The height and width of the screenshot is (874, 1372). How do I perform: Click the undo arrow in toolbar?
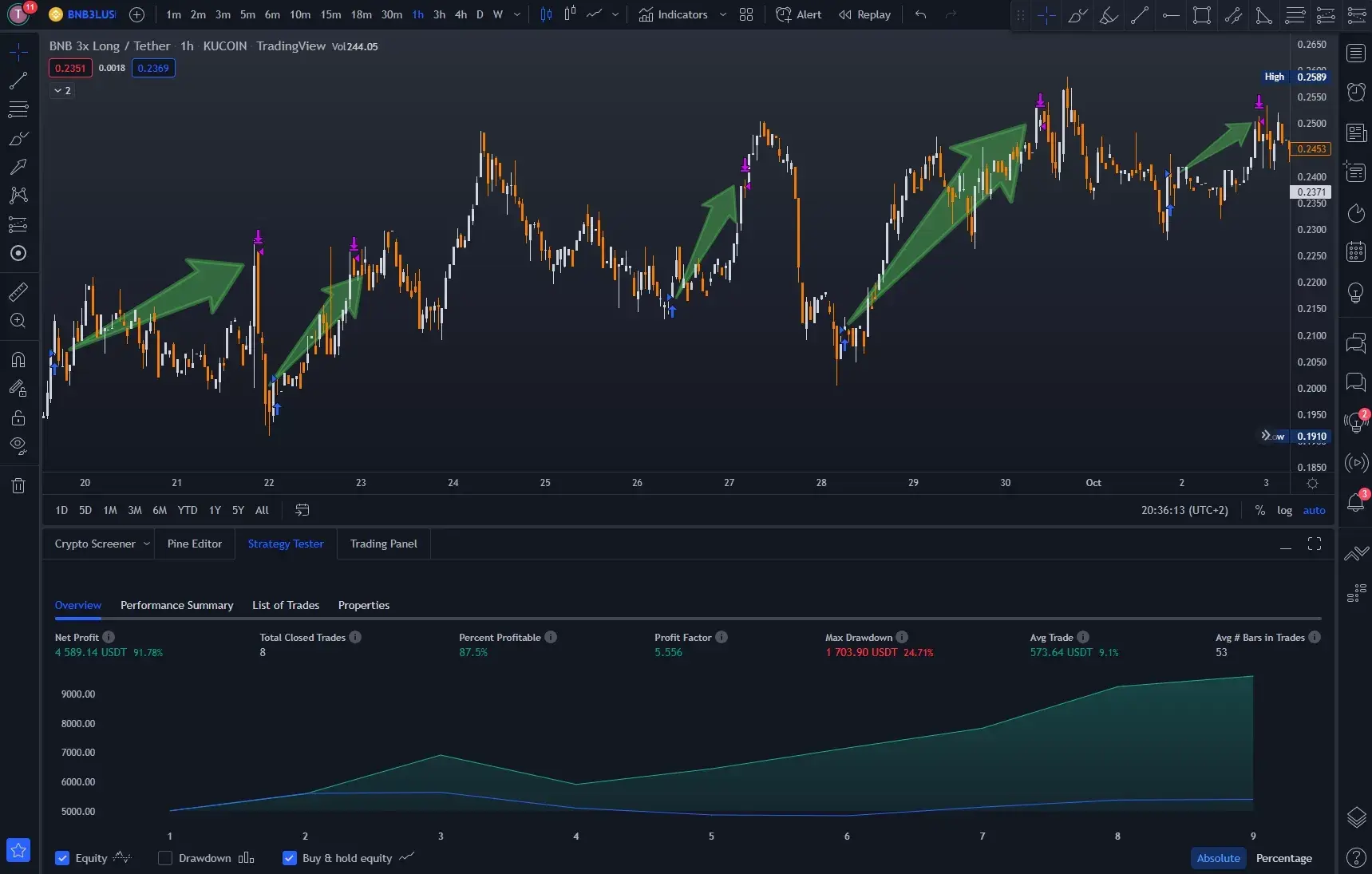(x=920, y=14)
